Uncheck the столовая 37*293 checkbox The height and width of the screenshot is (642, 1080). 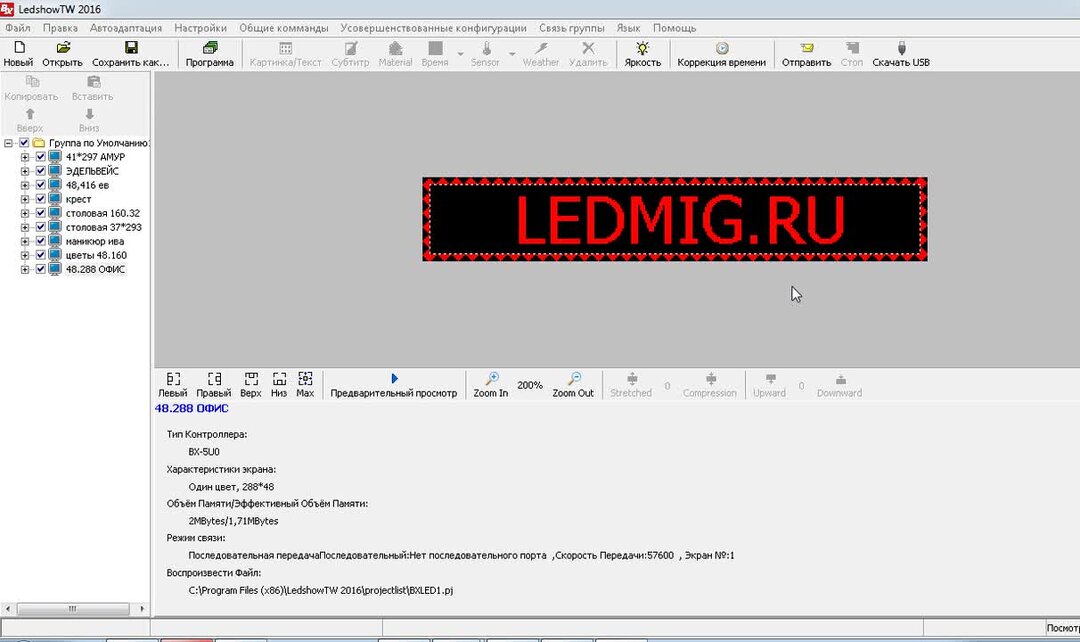pyautogui.click(x=41, y=227)
